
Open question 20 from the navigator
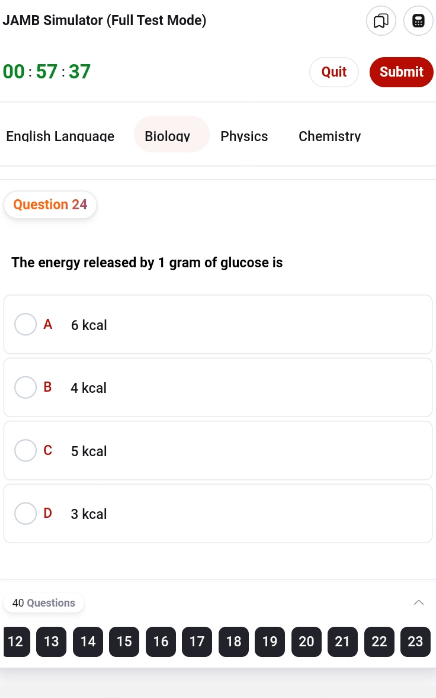click(x=306, y=641)
